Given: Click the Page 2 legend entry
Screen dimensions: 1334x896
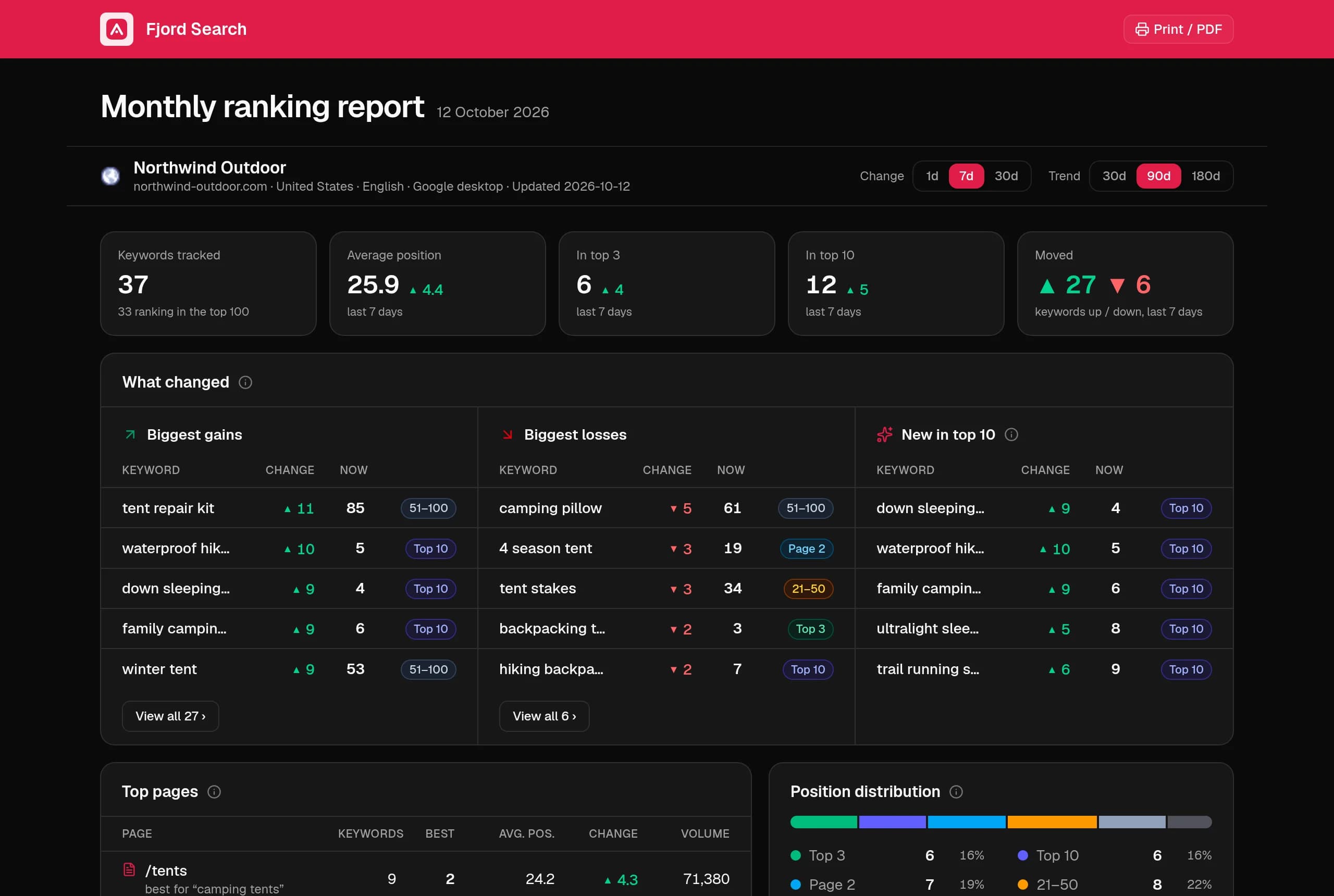Looking at the screenshot, I should click(887, 885).
